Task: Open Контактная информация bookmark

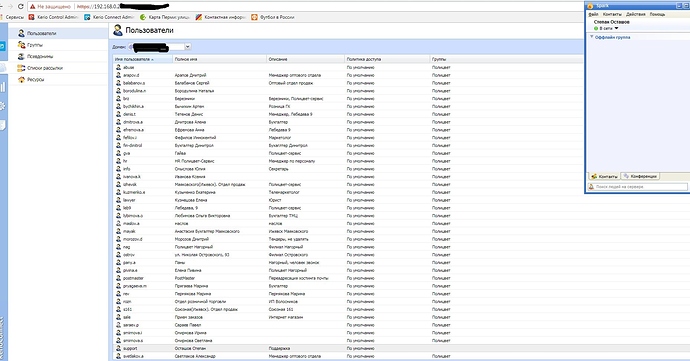Action: click(x=220, y=17)
